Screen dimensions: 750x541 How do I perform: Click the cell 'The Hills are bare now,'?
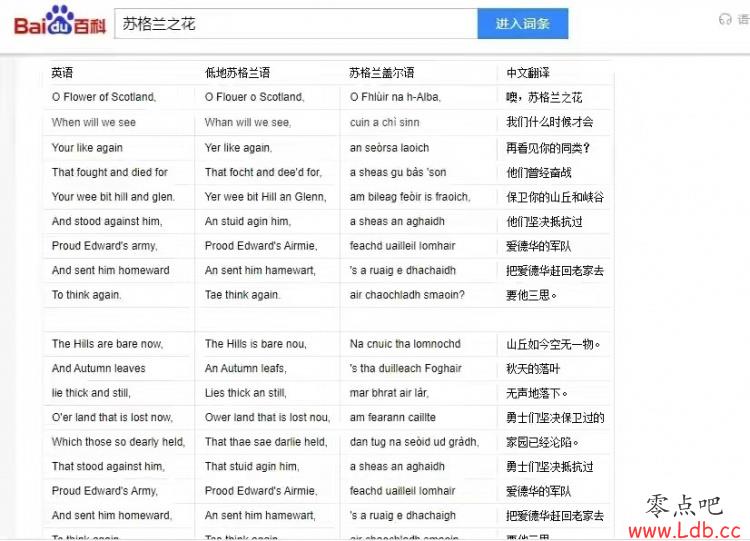tap(107, 344)
